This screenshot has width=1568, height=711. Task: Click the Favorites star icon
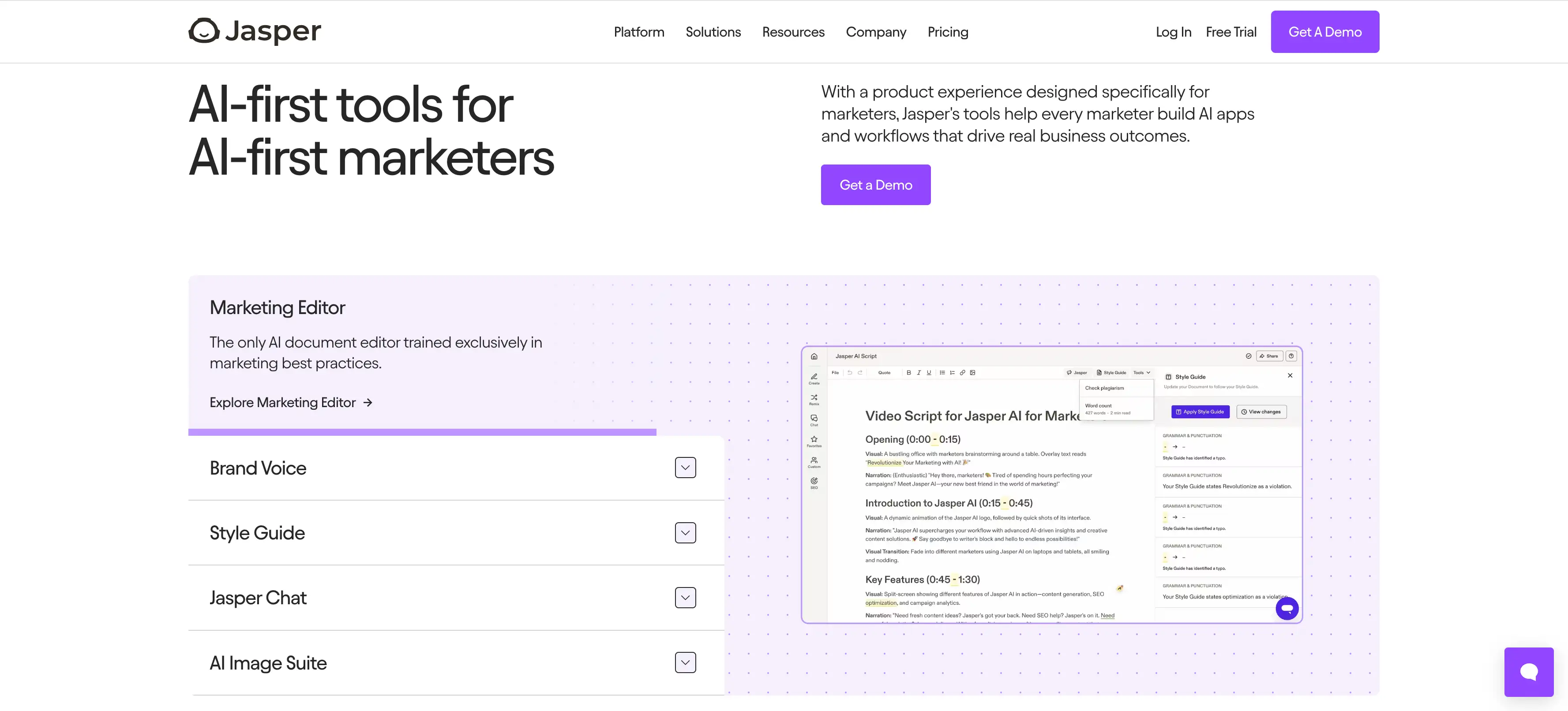point(814,439)
